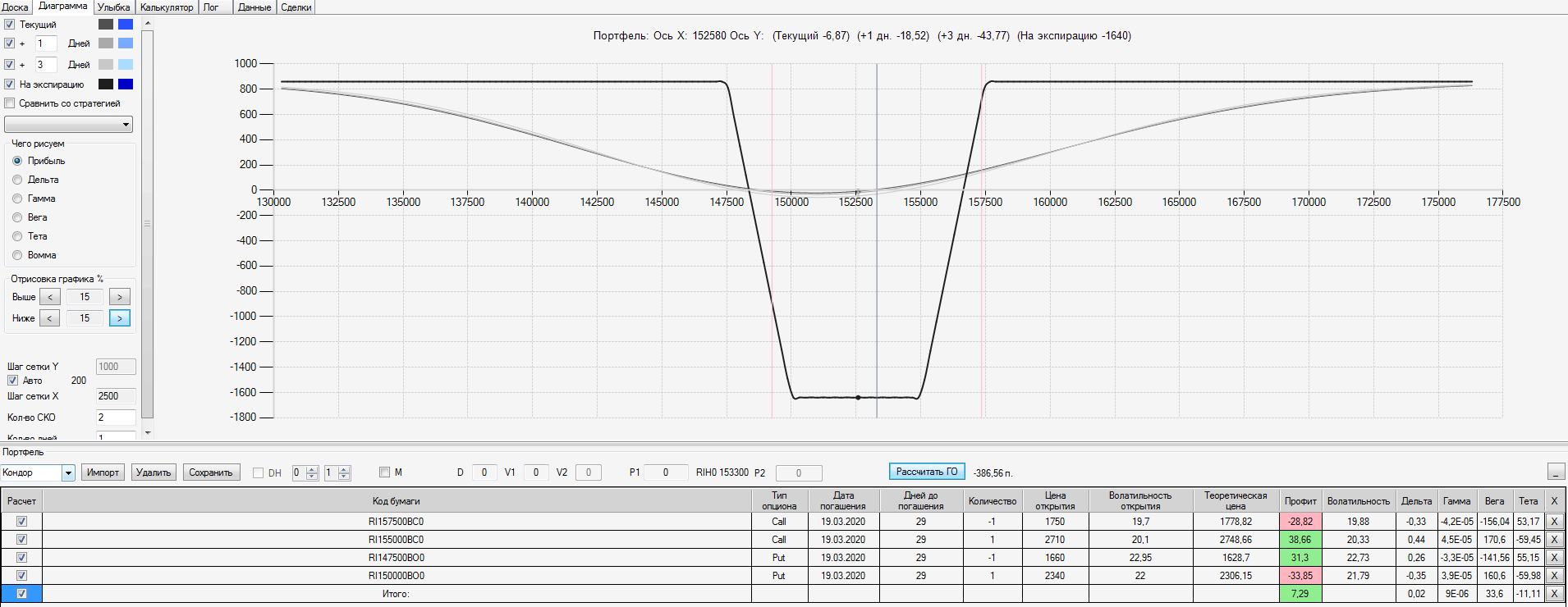Decrease the Ниже chart range percentage
The image size is (1568, 607).
50,318
